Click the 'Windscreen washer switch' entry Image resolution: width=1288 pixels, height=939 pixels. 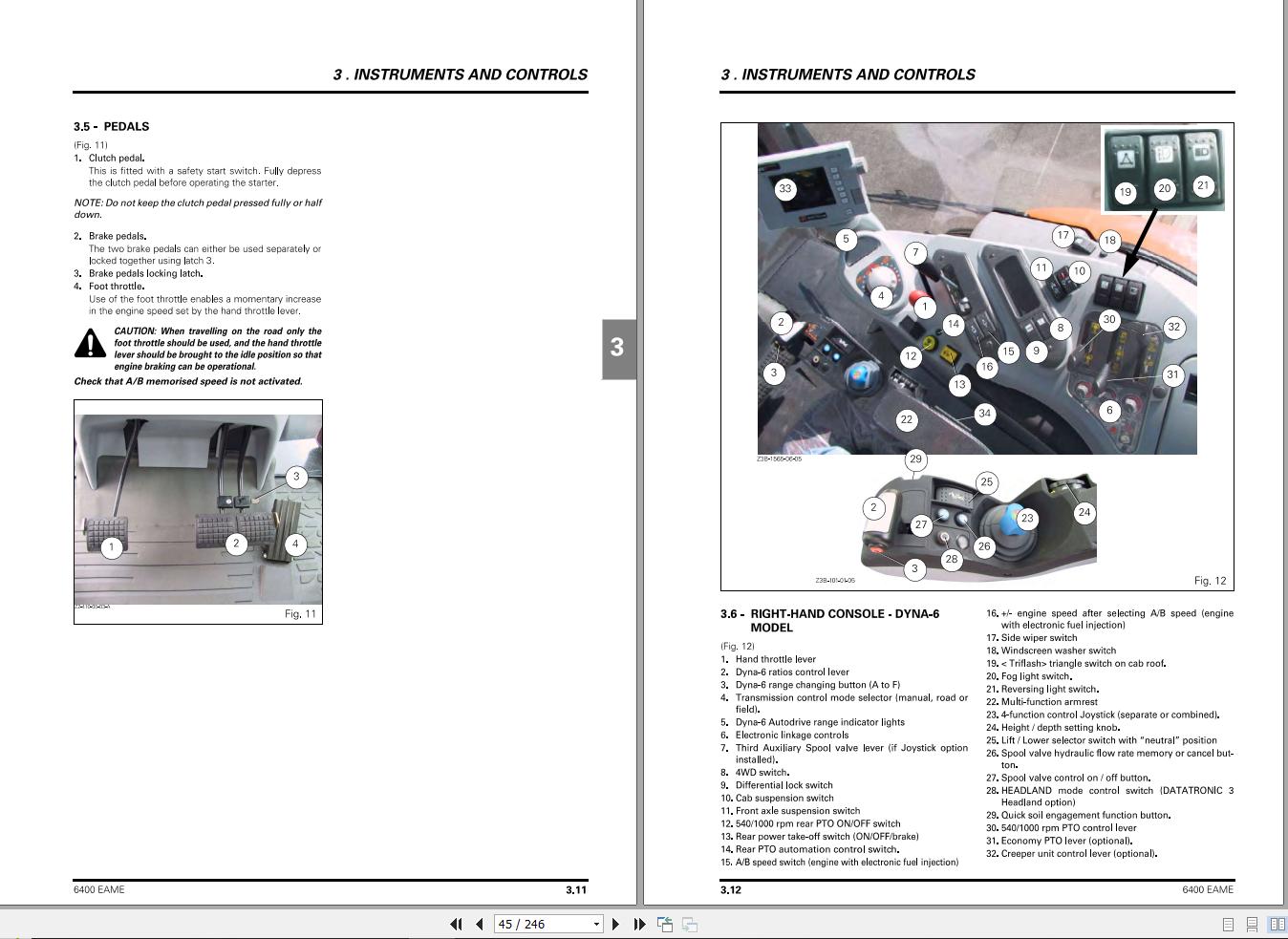(1059, 651)
